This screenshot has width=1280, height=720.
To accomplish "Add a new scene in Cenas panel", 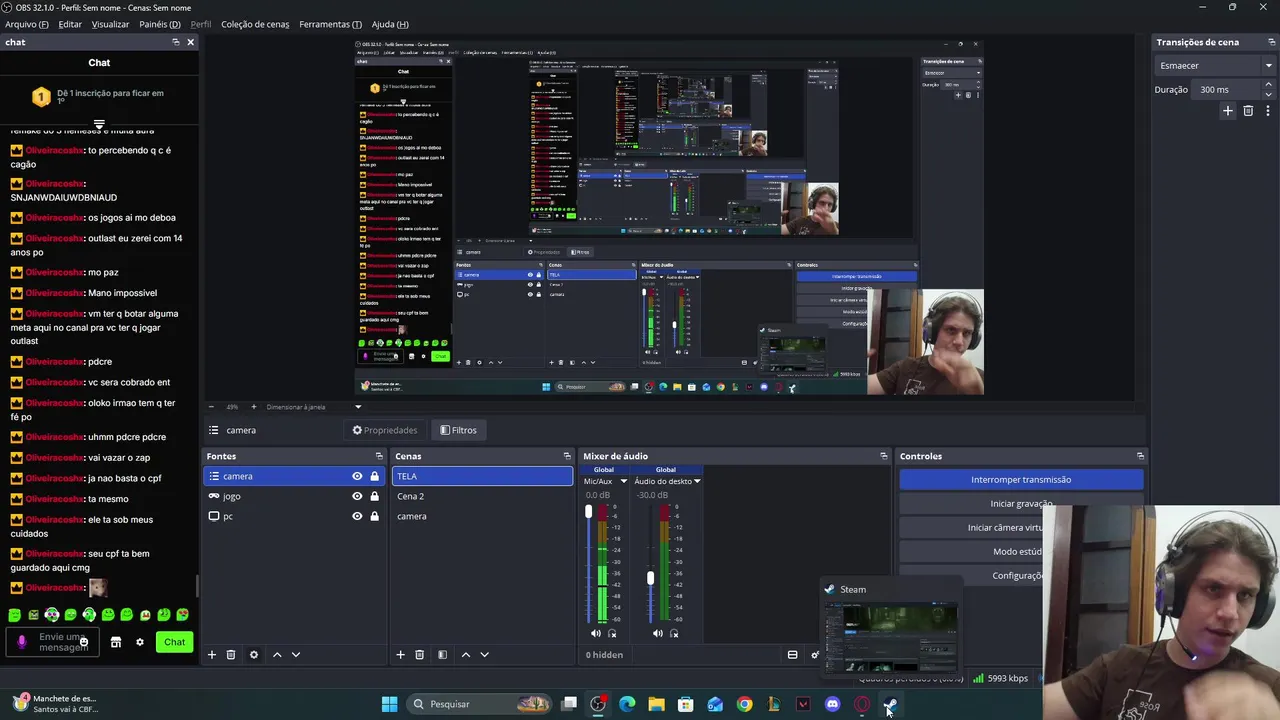I will (400, 655).
